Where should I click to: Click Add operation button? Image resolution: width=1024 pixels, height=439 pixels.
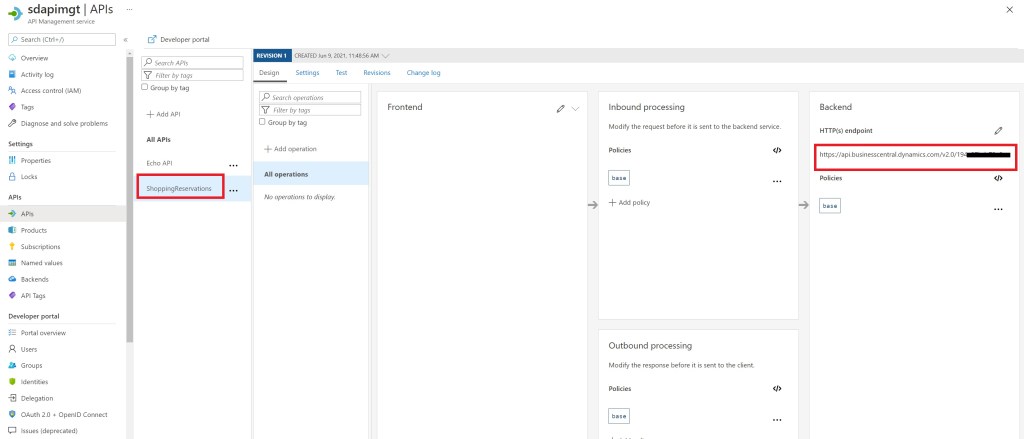(291, 148)
